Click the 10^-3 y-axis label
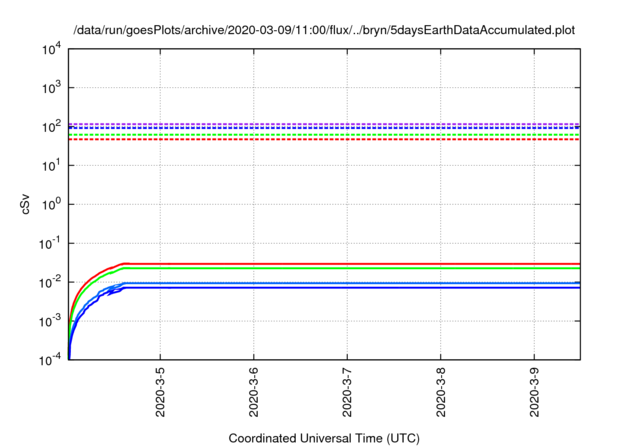The width and height of the screenshot is (640, 448). click(50, 322)
